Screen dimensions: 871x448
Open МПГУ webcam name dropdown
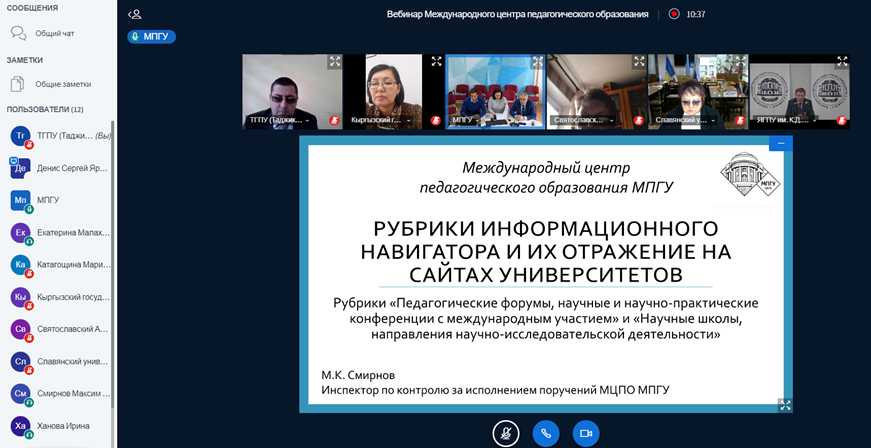468,120
